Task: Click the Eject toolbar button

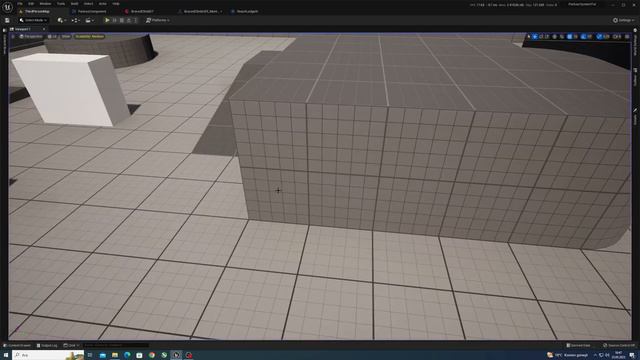Action: (x=129, y=20)
